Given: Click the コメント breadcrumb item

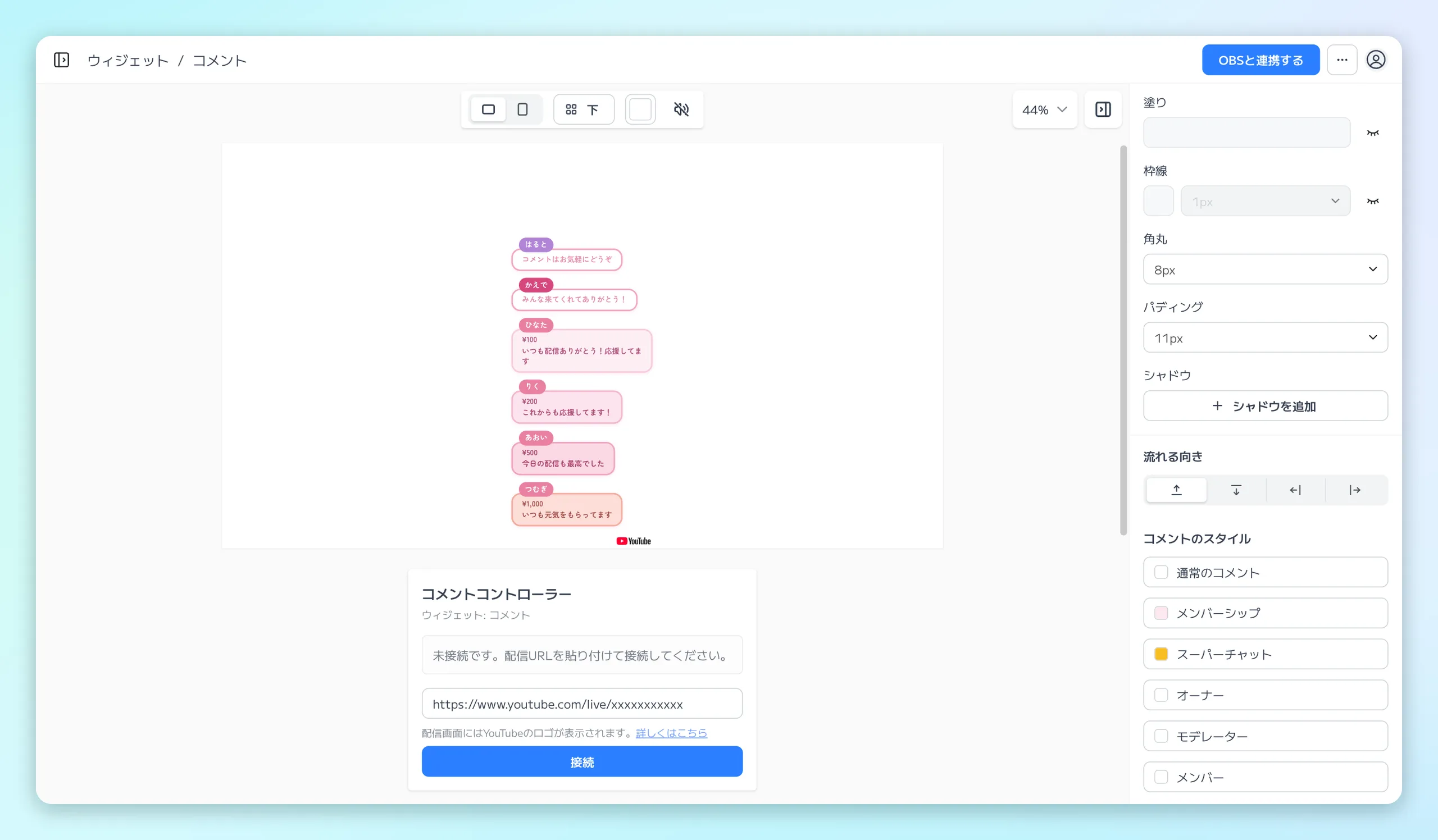Looking at the screenshot, I should point(220,61).
